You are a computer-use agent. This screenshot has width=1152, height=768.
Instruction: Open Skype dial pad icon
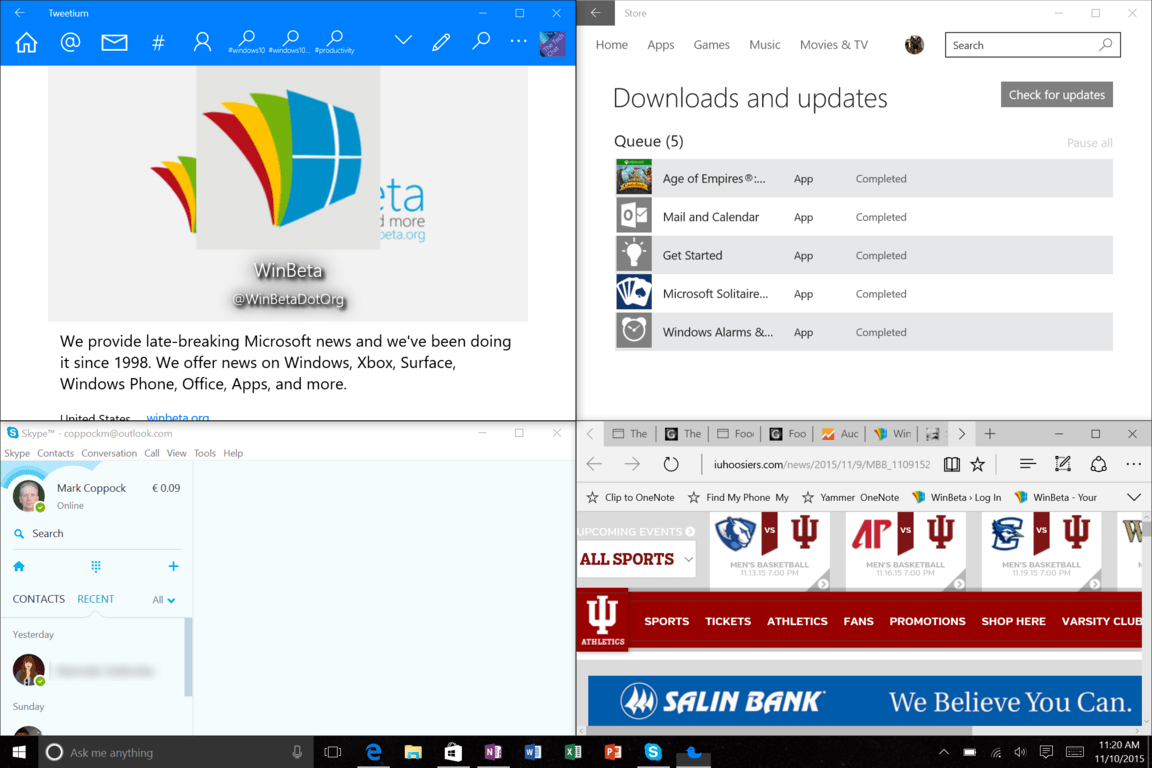click(96, 566)
